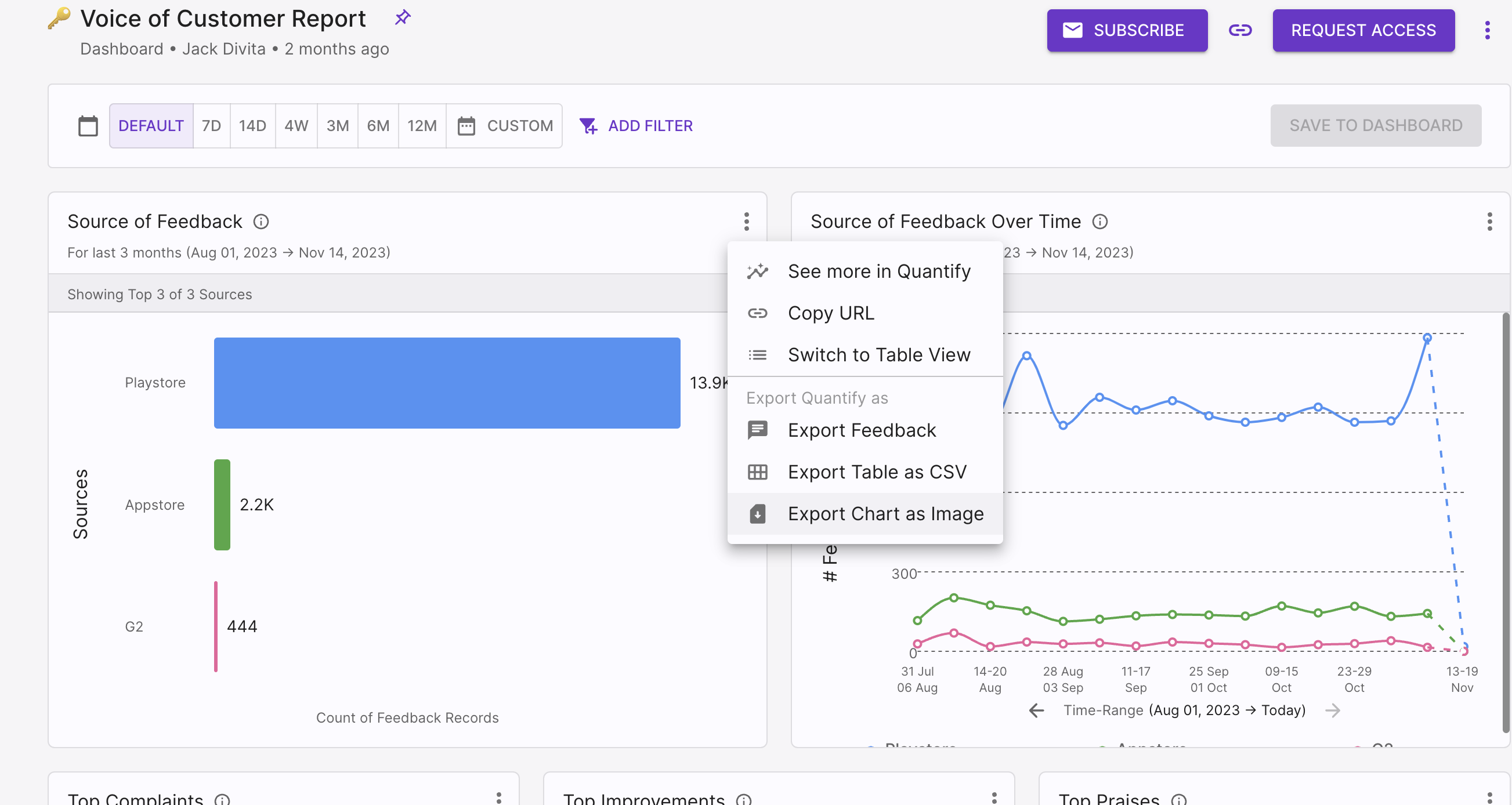Open the dashboard three-dot menu in header
The image size is (1512, 805).
pos(1486,30)
